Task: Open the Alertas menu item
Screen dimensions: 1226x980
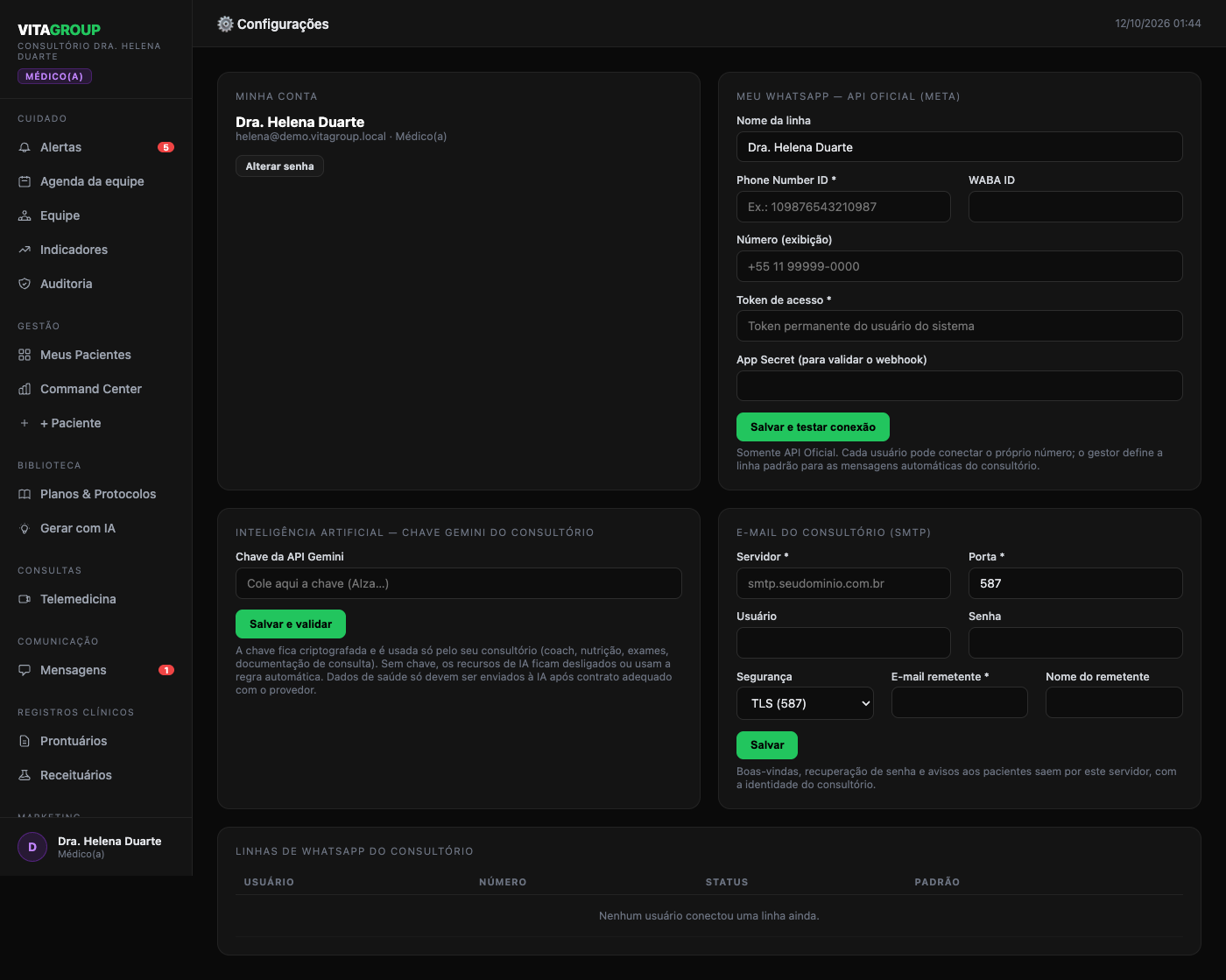Action: tap(96, 147)
